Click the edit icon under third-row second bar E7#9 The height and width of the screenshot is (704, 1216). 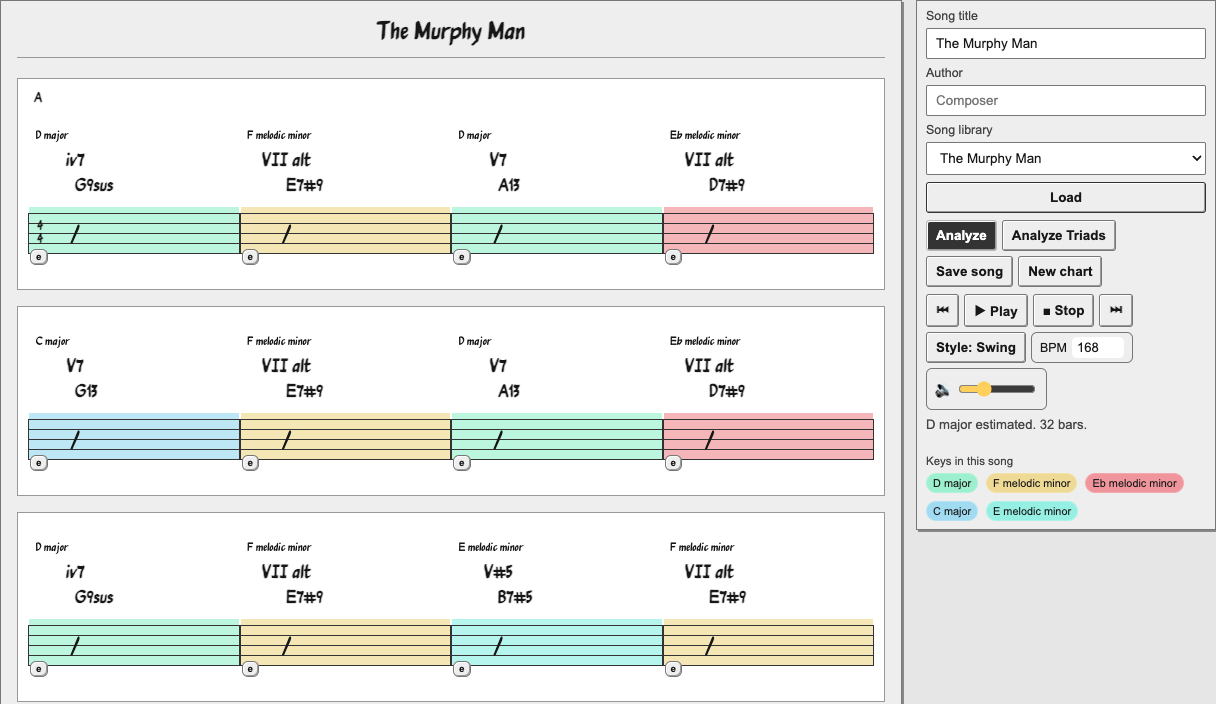250,669
